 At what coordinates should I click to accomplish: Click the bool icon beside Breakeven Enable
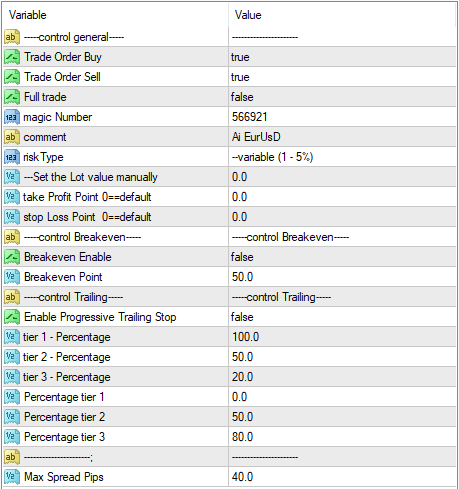[x=12, y=257]
